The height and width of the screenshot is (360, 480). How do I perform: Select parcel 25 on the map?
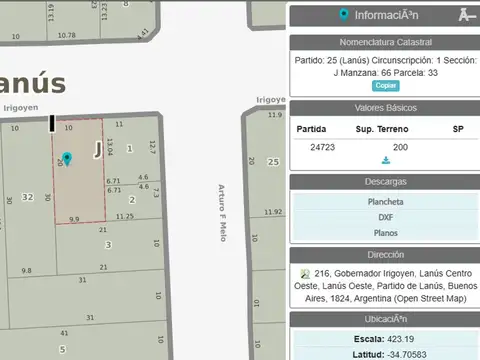click(273, 162)
